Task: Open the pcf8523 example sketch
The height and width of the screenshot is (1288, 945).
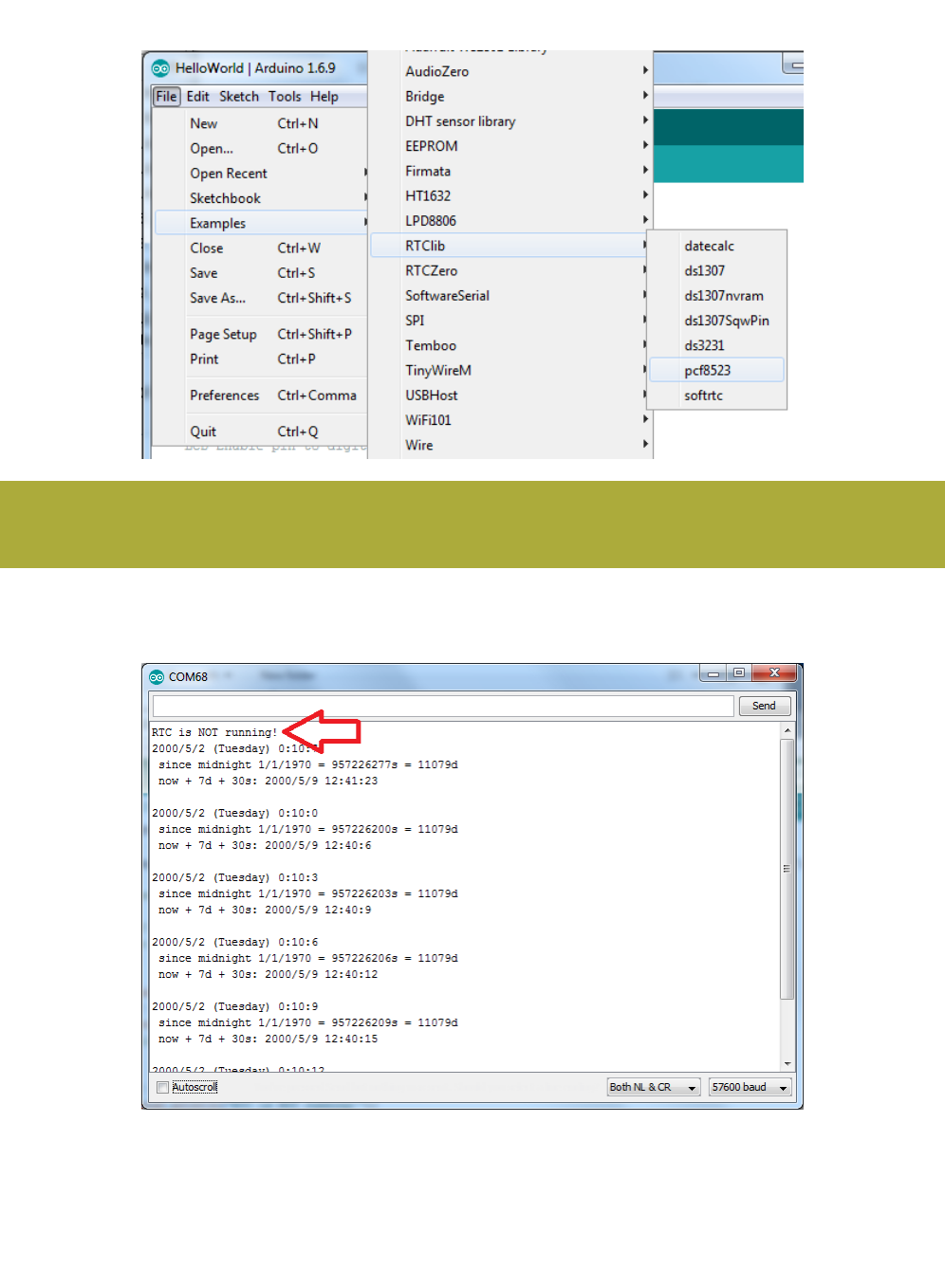Action: tap(717, 370)
